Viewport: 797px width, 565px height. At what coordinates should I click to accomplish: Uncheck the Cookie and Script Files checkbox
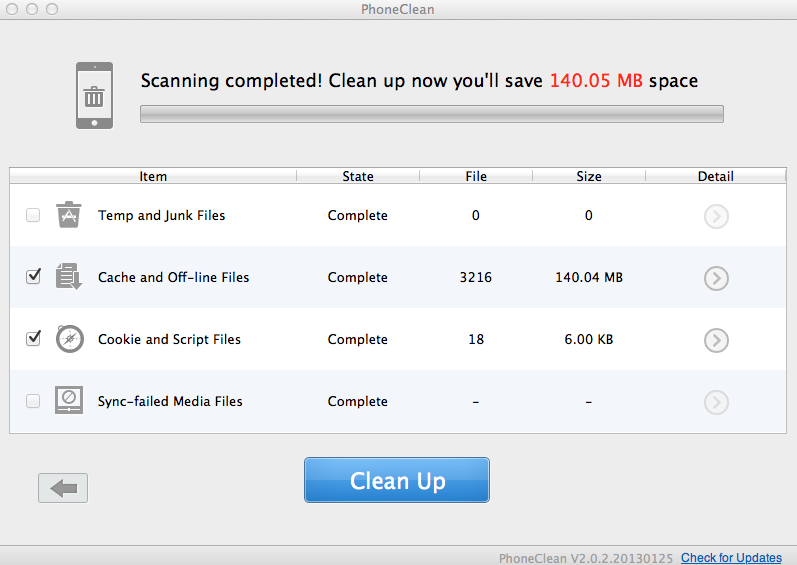33,339
